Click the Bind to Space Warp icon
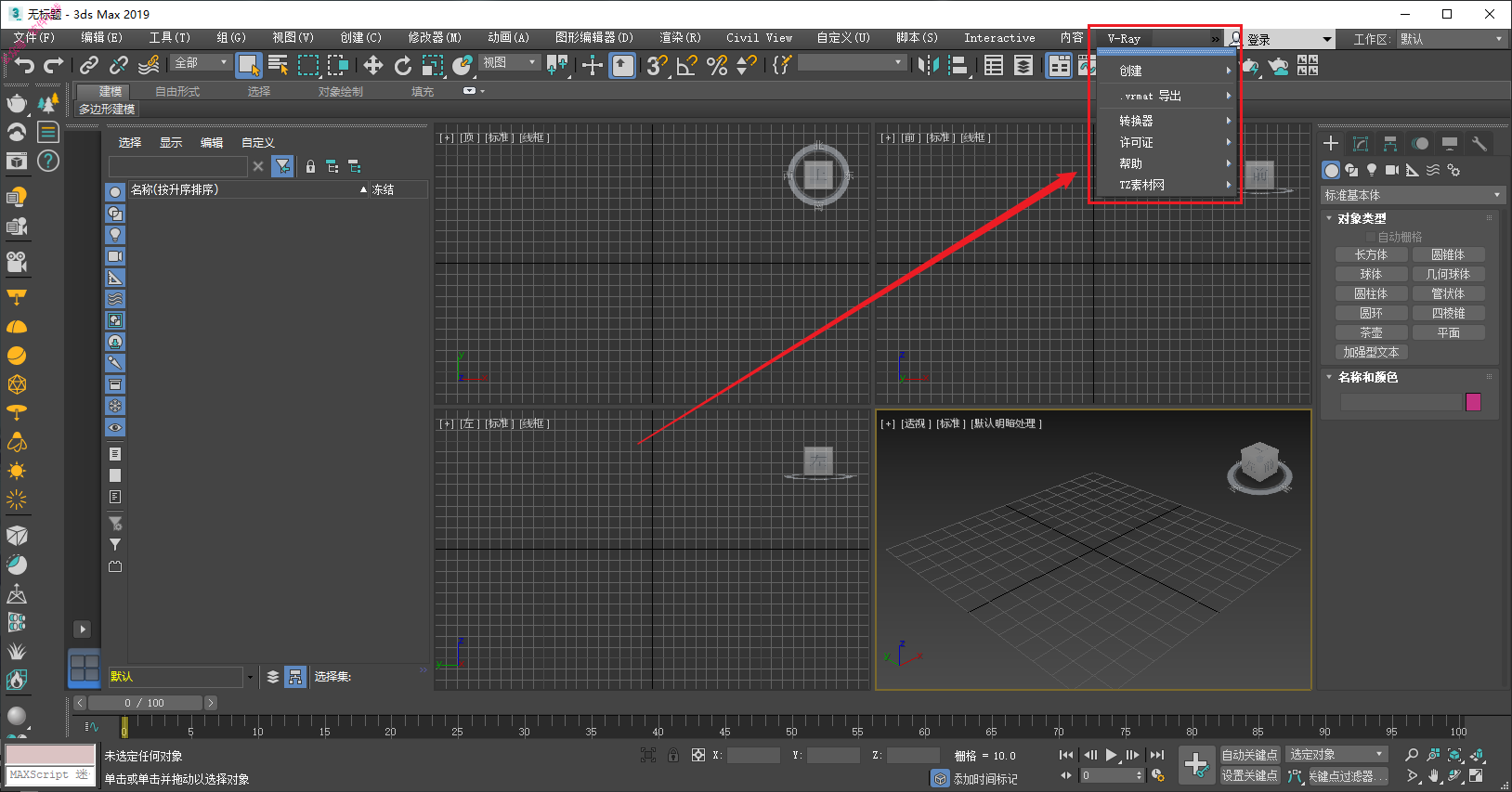Viewport: 1512px width, 792px height. point(149,65)
